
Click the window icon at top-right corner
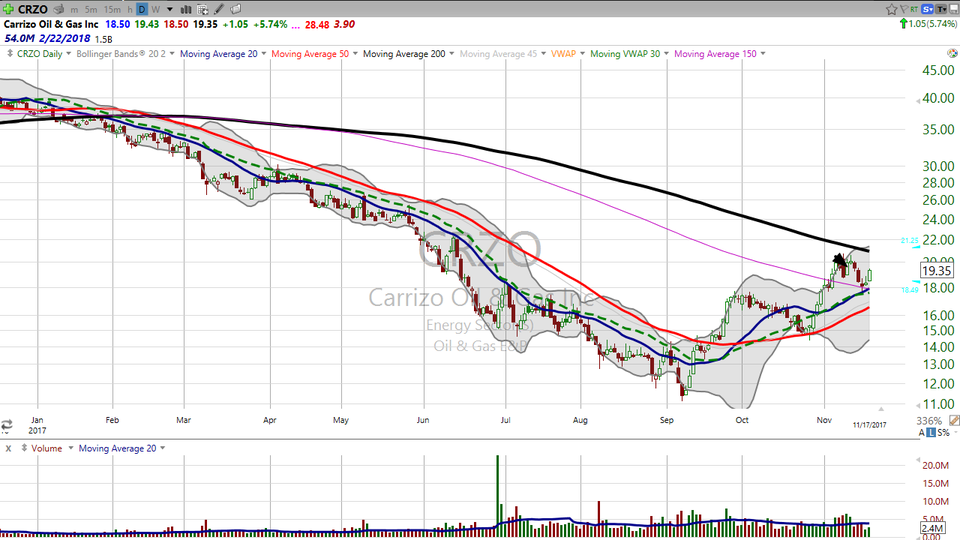pyautogui.click(x=953, y=9)
